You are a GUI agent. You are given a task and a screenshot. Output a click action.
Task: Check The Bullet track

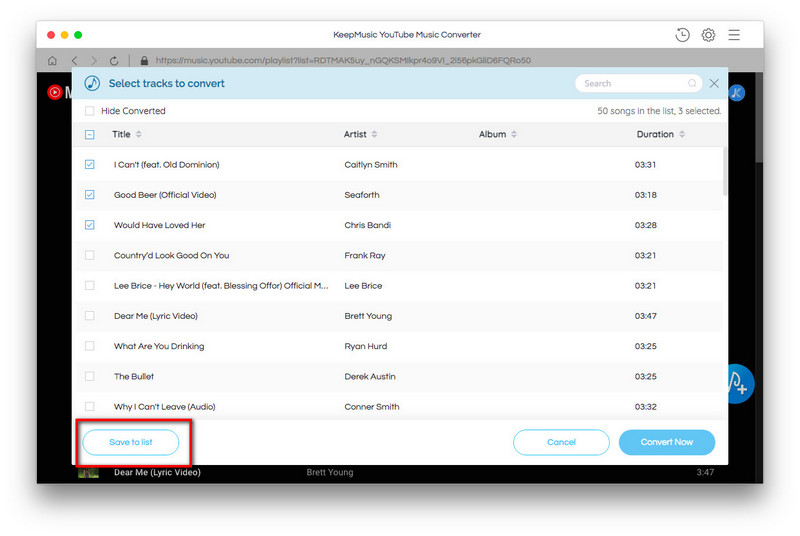(90, 376)
